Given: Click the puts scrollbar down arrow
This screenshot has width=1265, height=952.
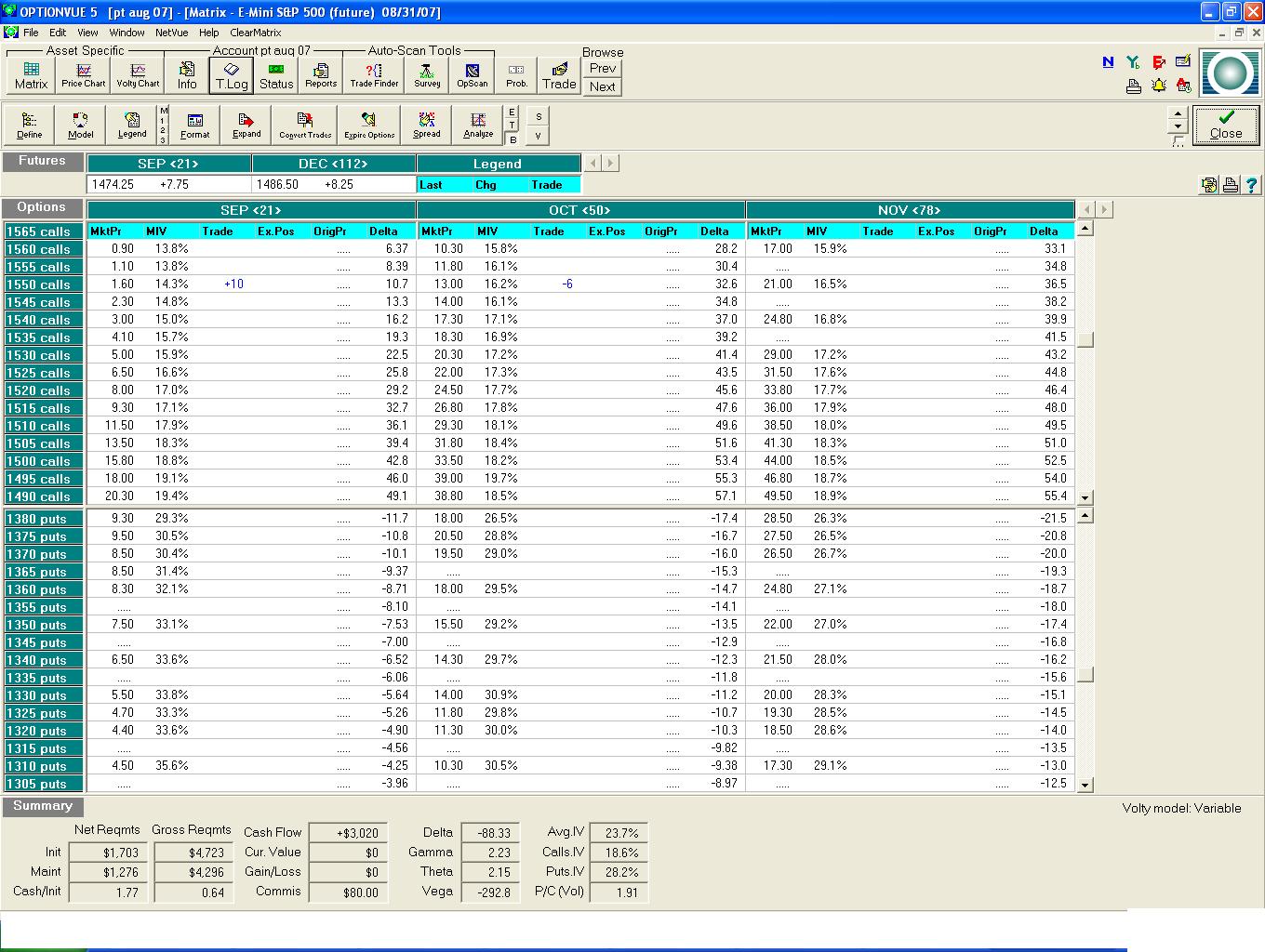Looking at the screenshot, I should pos(1085,785).
